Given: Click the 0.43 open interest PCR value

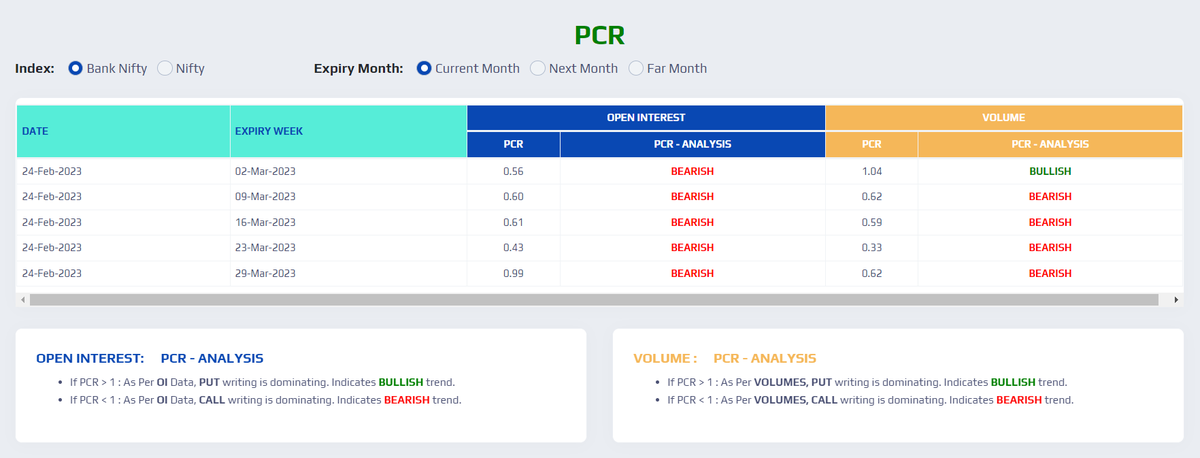Looking at the screenshot, I should [x=513, y=248].
